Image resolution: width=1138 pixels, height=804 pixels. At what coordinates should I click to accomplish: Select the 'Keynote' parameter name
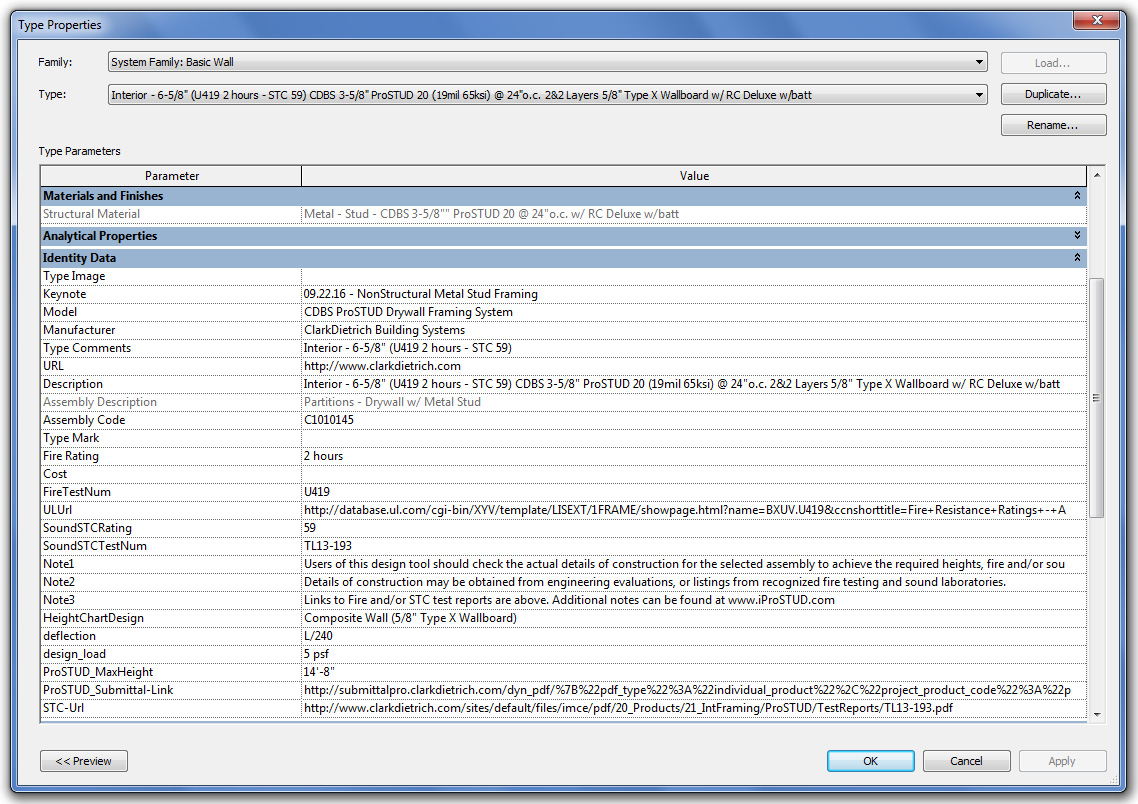tap(65, 294)
